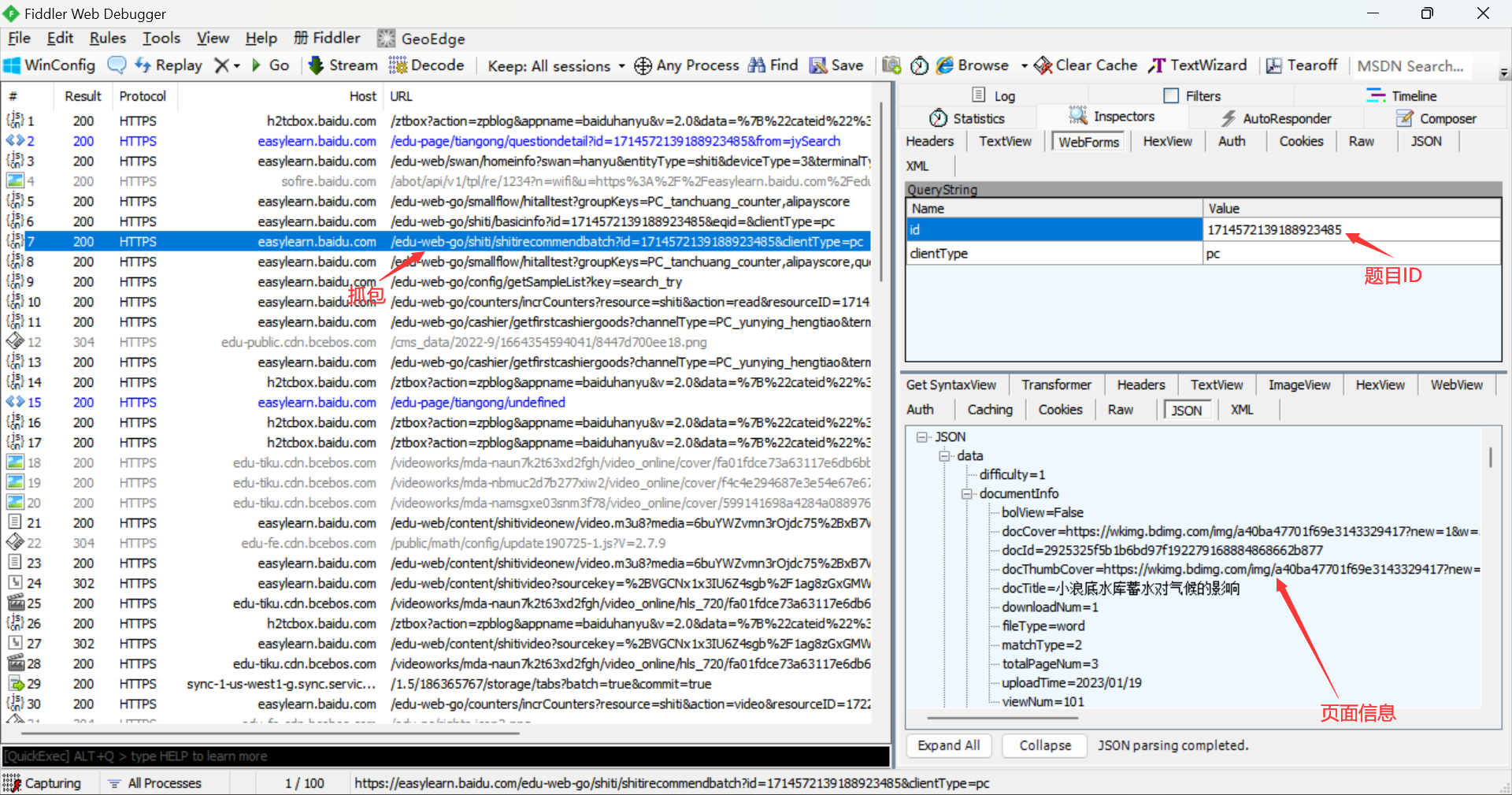Viewport: 1512px width, 795px height.
Task: Click the Collapse button
Action: pos(1045,745)
